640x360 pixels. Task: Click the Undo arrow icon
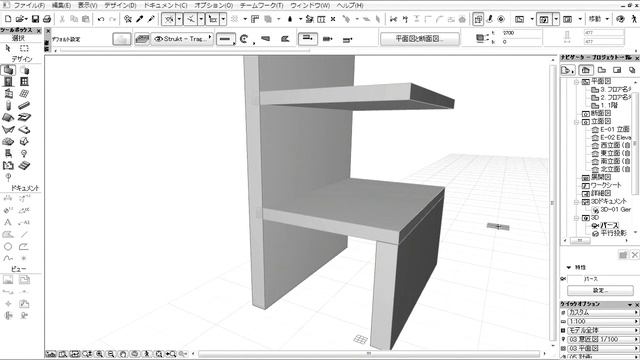pos(101,19)
